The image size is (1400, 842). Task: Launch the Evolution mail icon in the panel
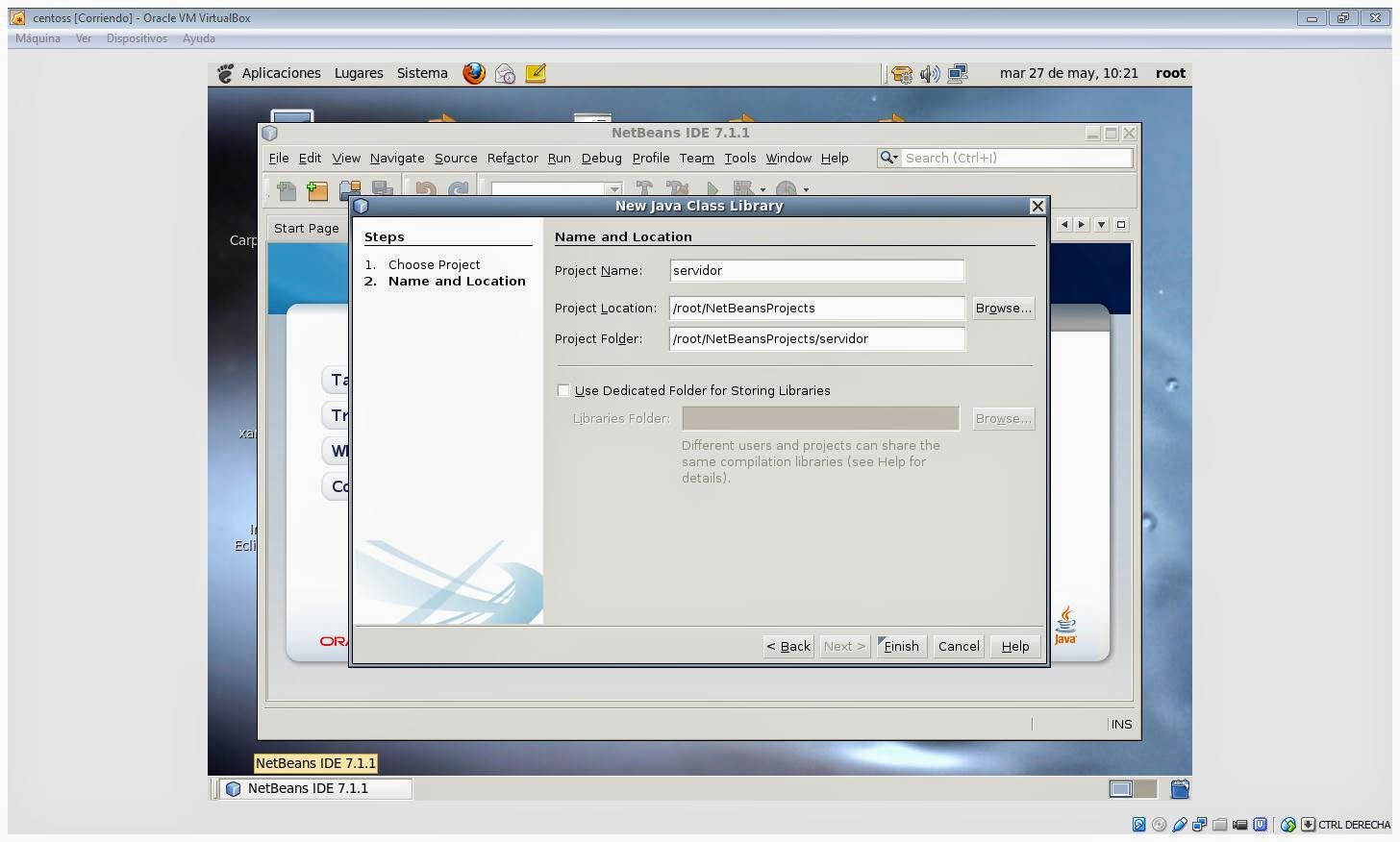pos(505,73)
